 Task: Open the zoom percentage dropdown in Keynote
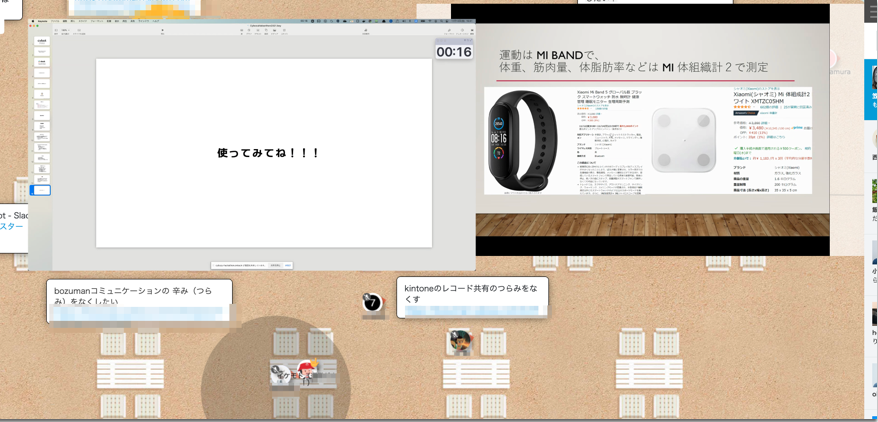tap(65, 31)
